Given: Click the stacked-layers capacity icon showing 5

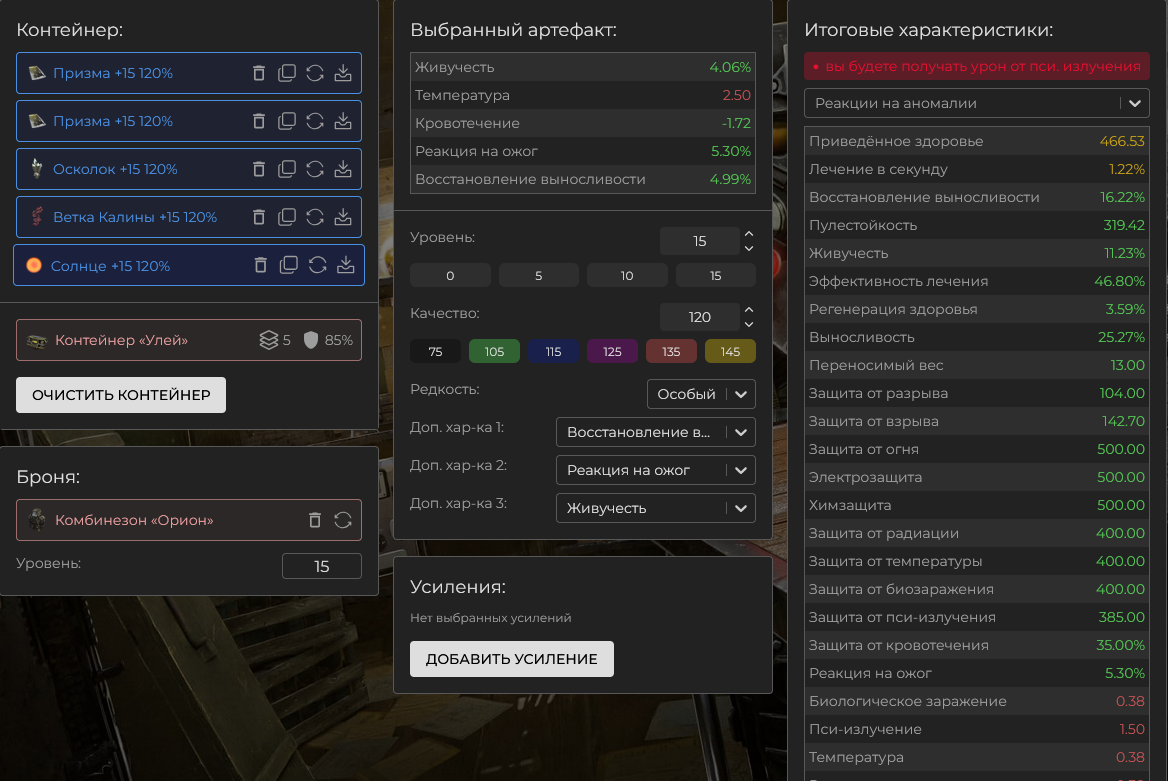Looking at the screenshot, I should click(268, 341).
